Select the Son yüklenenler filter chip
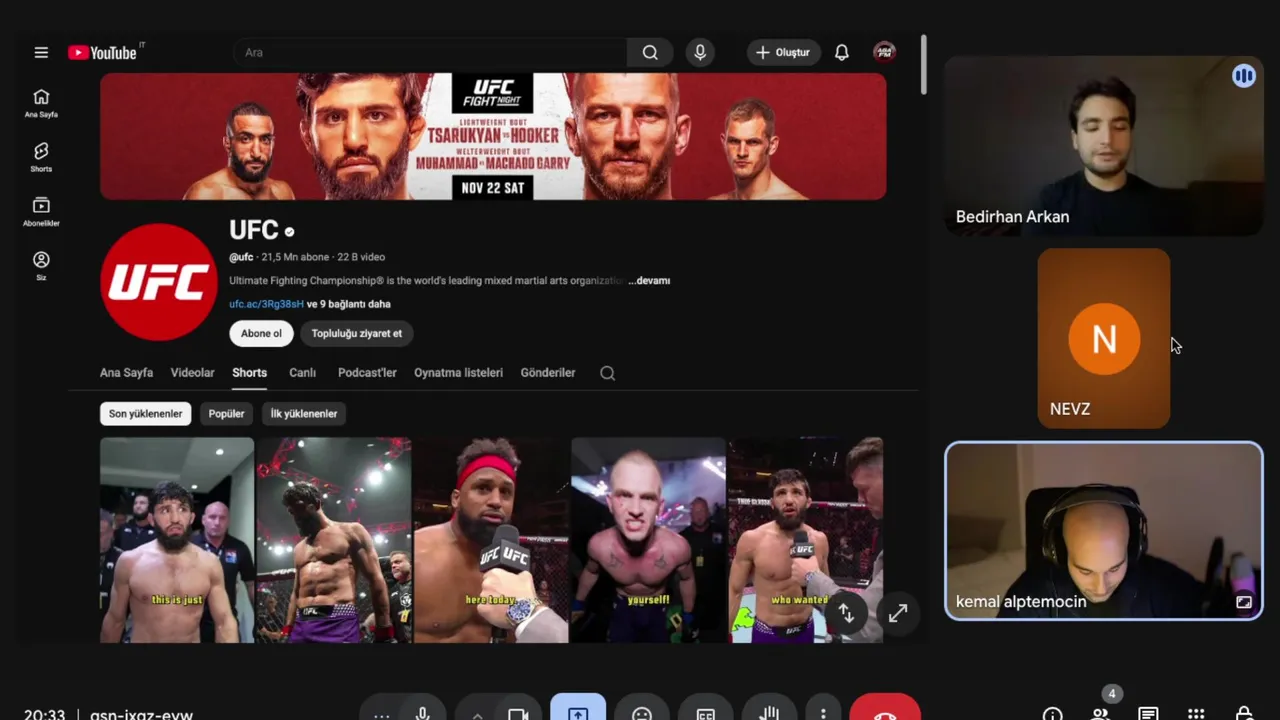This screenshot has height=720, width=1280. point(146,414)
